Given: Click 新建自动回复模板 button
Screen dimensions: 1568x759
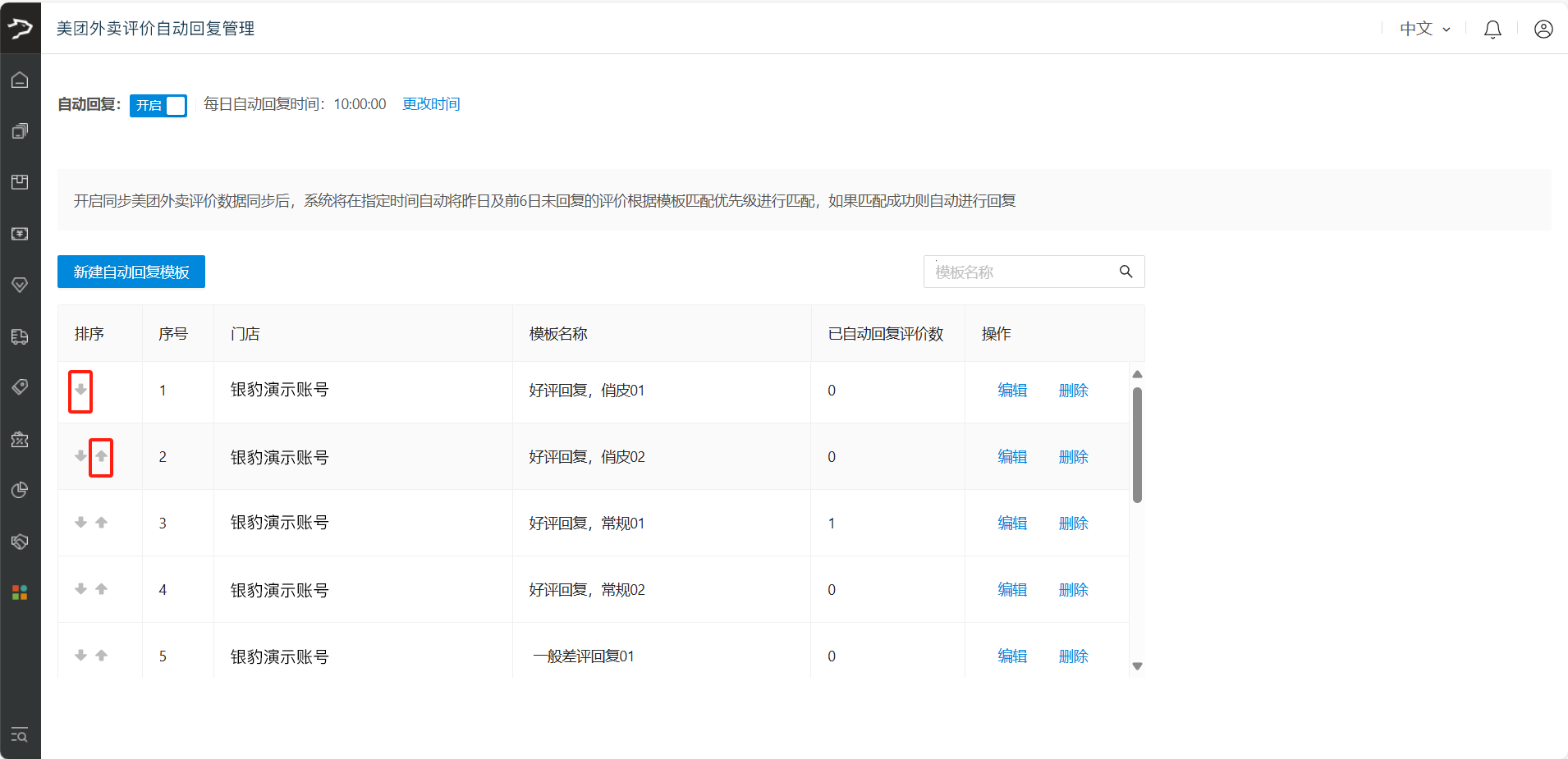Looking at the screenshot, I should click(131, 272).
